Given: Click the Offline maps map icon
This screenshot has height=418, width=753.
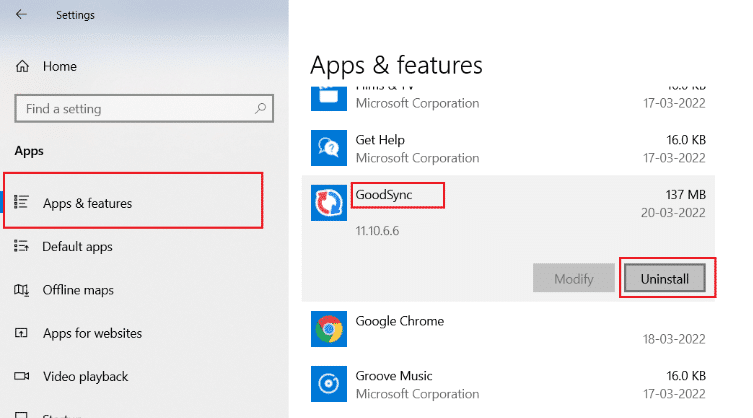Looking at the screenshot, I should [21, 290].
